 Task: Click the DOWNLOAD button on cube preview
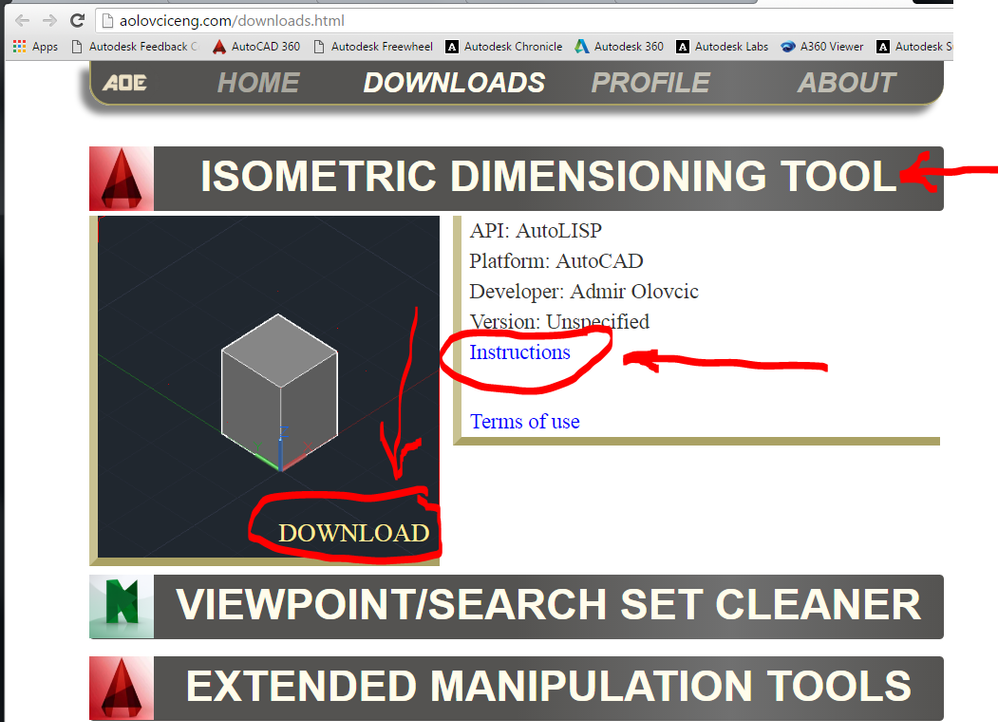pyautogui.click(x=354, y=534)
